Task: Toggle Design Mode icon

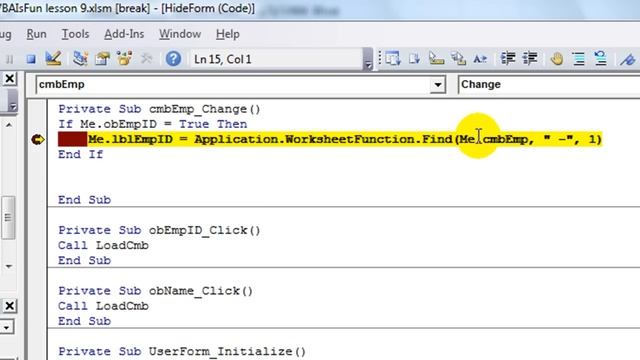Action: pyautogui.click(x=53, y=59)
